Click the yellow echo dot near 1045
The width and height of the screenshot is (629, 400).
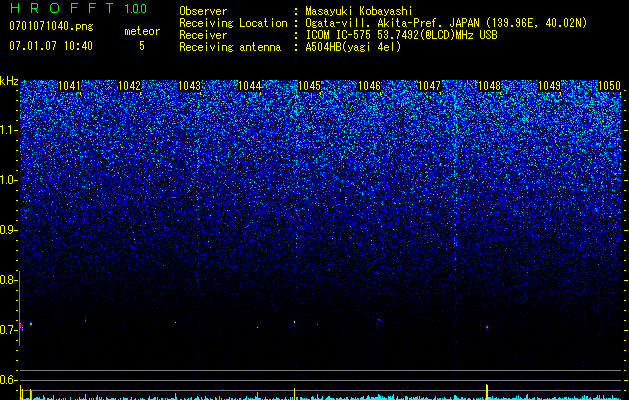[294, 322]
